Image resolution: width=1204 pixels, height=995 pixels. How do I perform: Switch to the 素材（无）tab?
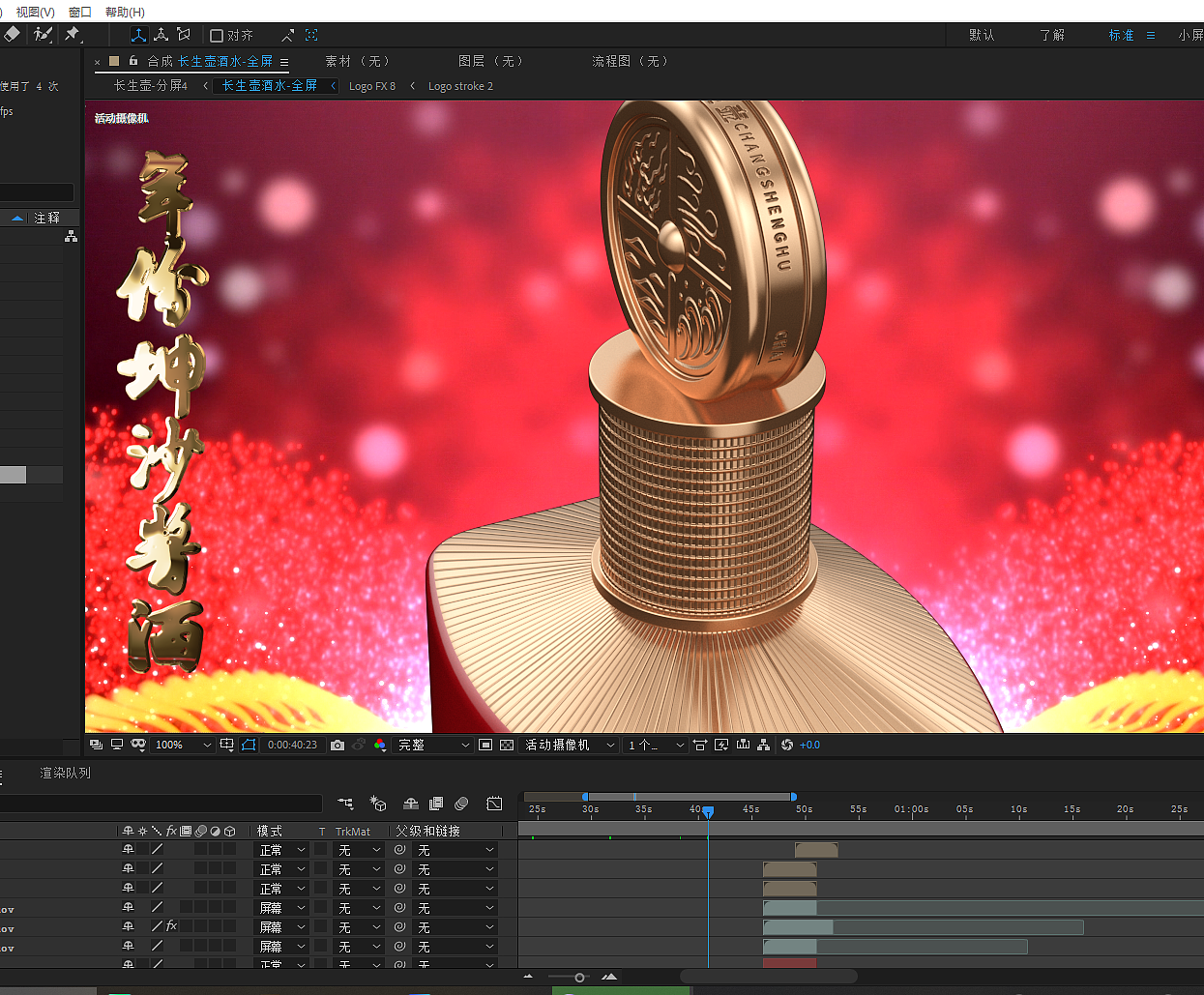click(x=358, y=61)
